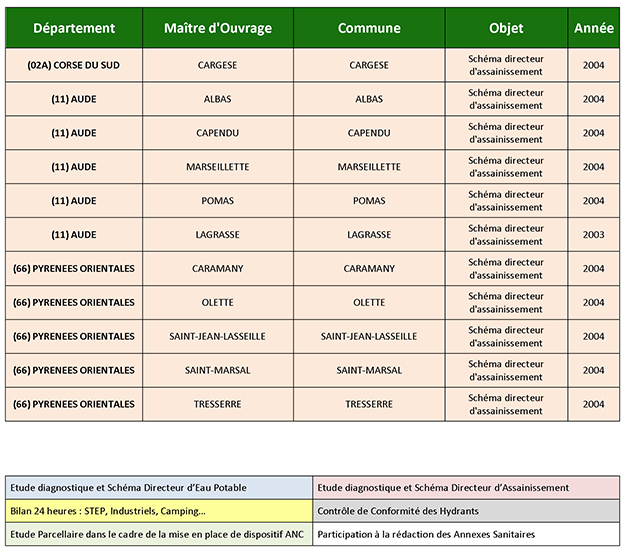Select TRESSERRE in Commune column
Image resolution: width=627 pixels, height=553 pixels.
[369, 404]
